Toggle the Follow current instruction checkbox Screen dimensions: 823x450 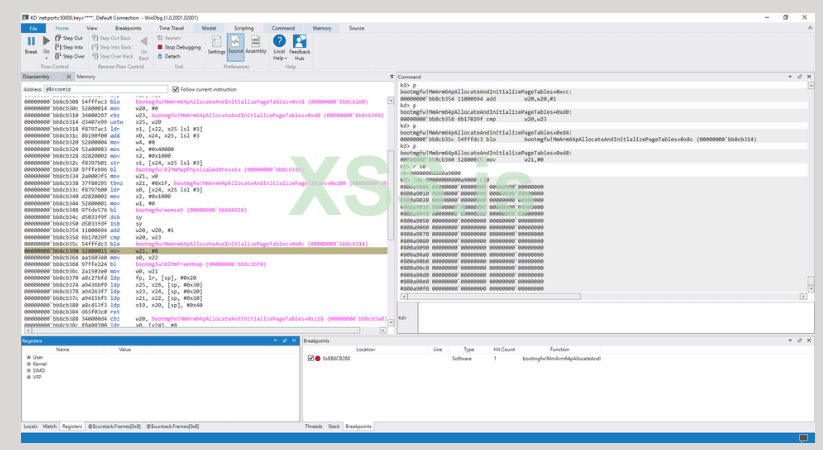pos(176,89)
